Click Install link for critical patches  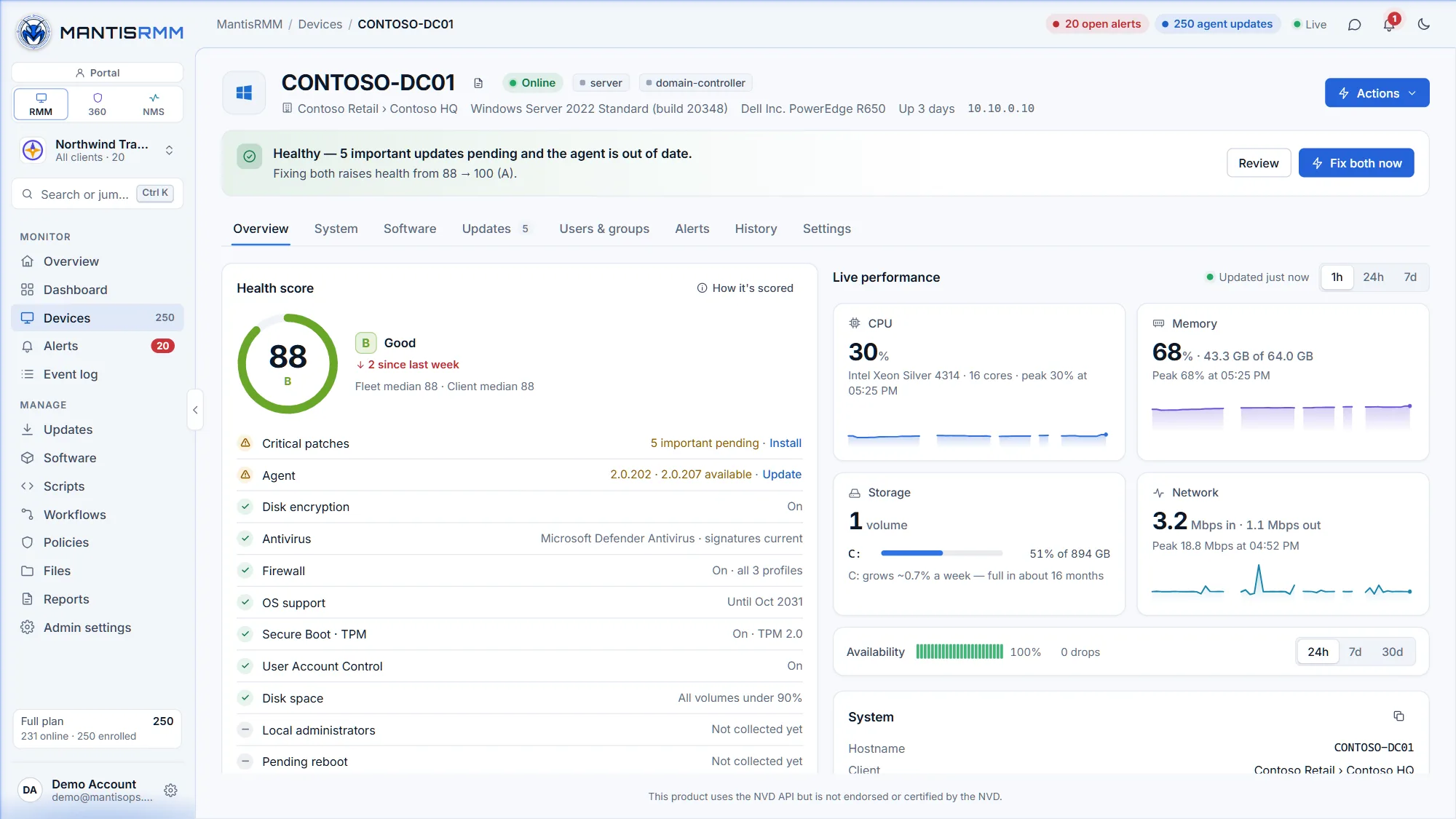(x=785, y=443)
